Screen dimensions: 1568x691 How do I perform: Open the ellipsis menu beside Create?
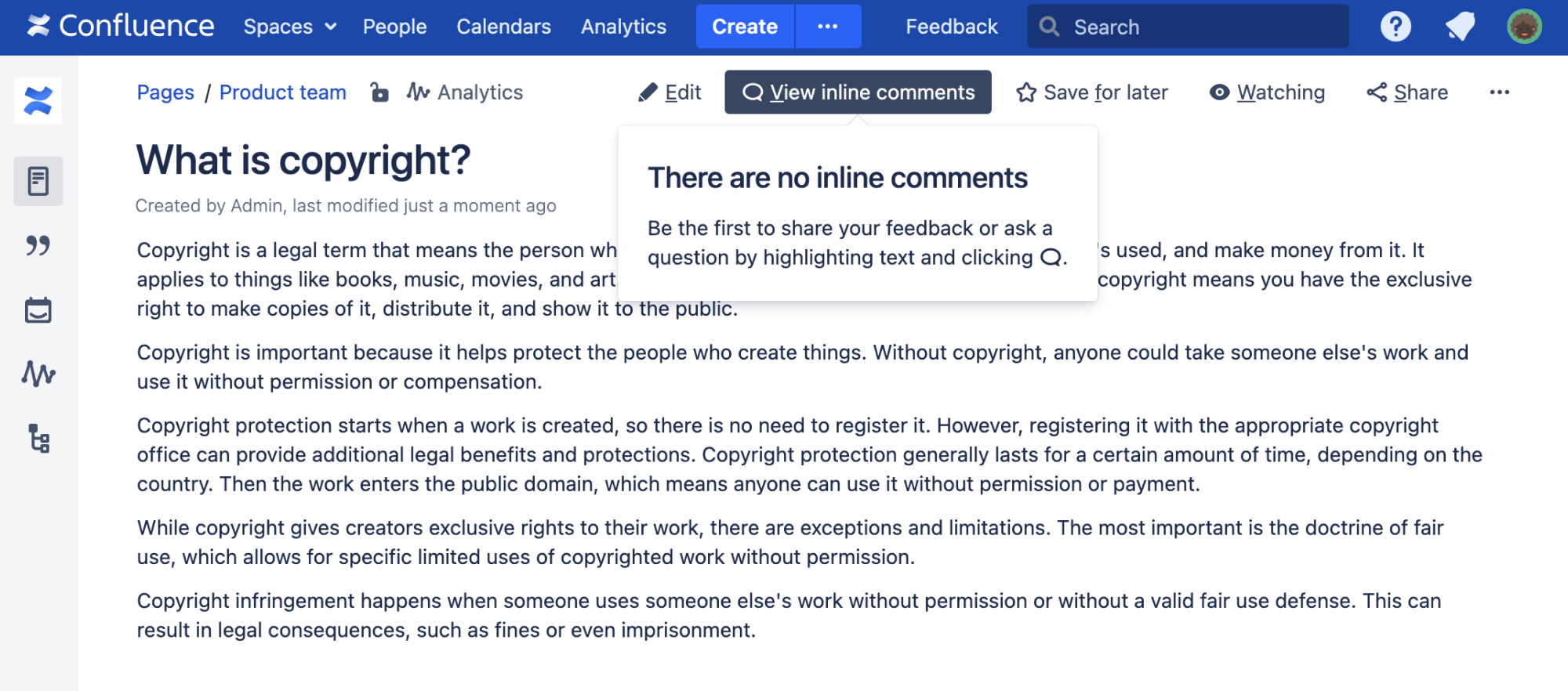click(x=828, y=27)
